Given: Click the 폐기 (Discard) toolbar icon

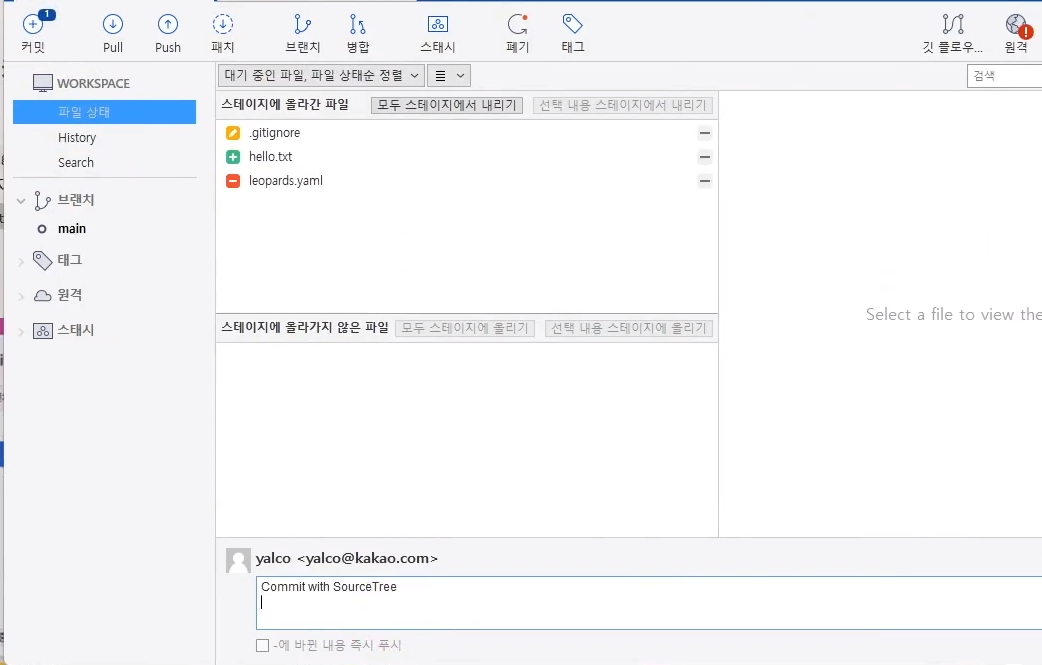Looking at the screenshot, I should pos(517,25).
